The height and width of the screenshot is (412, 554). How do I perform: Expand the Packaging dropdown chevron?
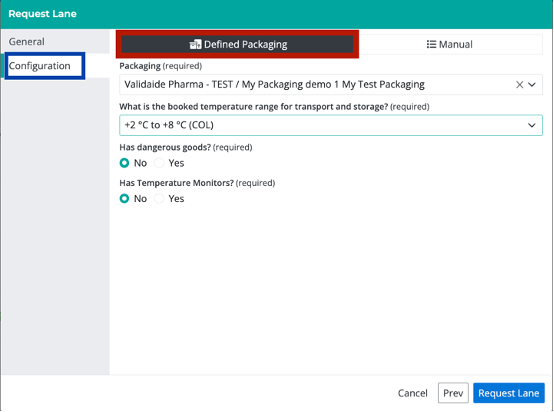(x=532, y=85)
